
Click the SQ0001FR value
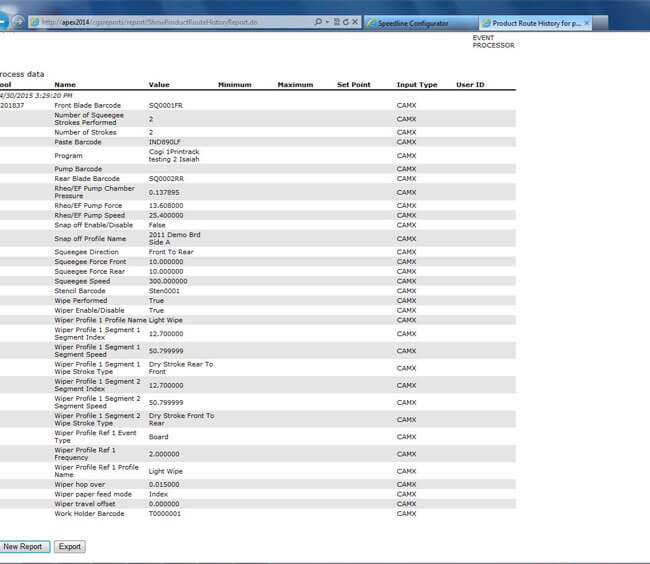point(166,105)
